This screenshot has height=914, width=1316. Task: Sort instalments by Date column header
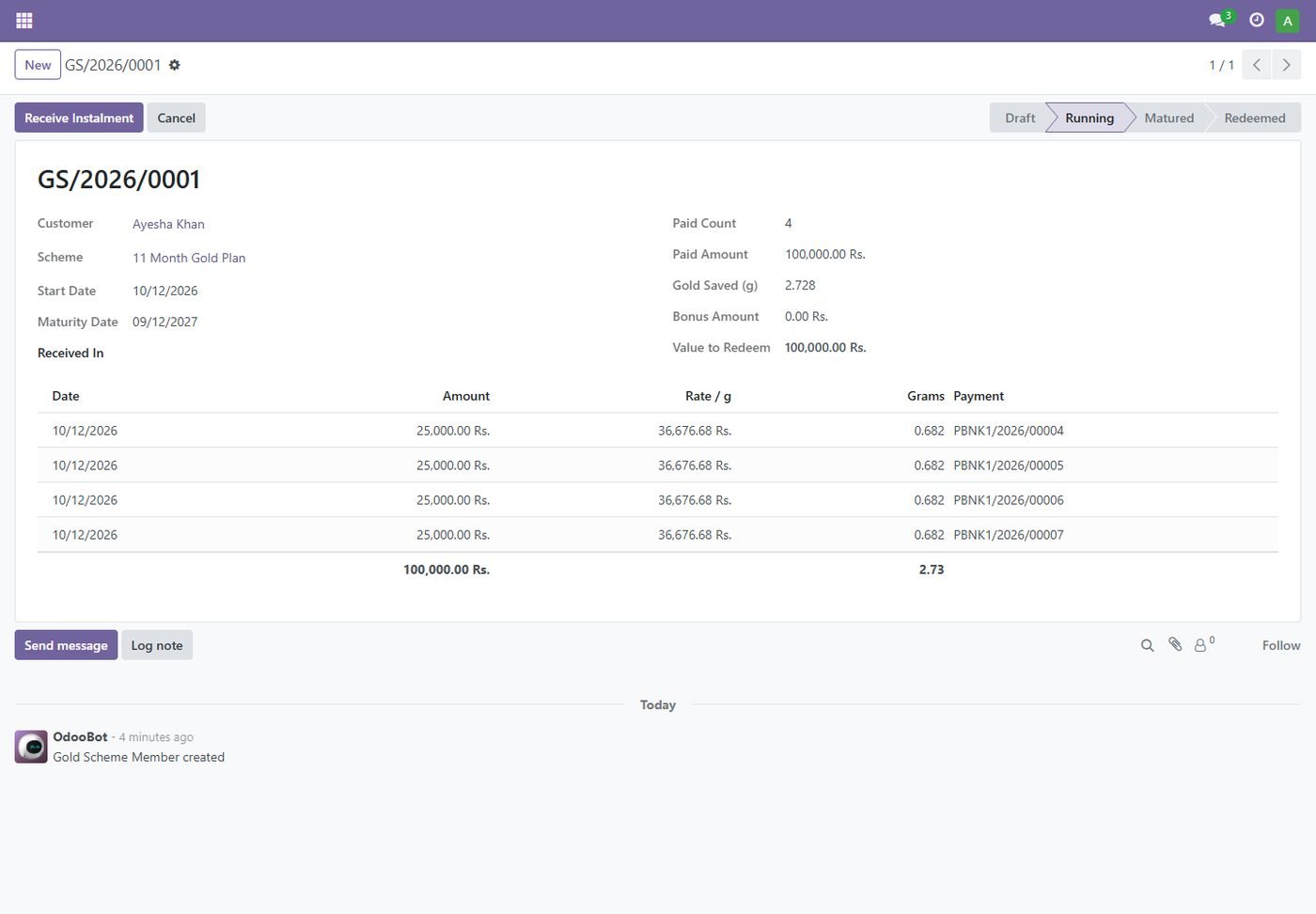point(66,396)
